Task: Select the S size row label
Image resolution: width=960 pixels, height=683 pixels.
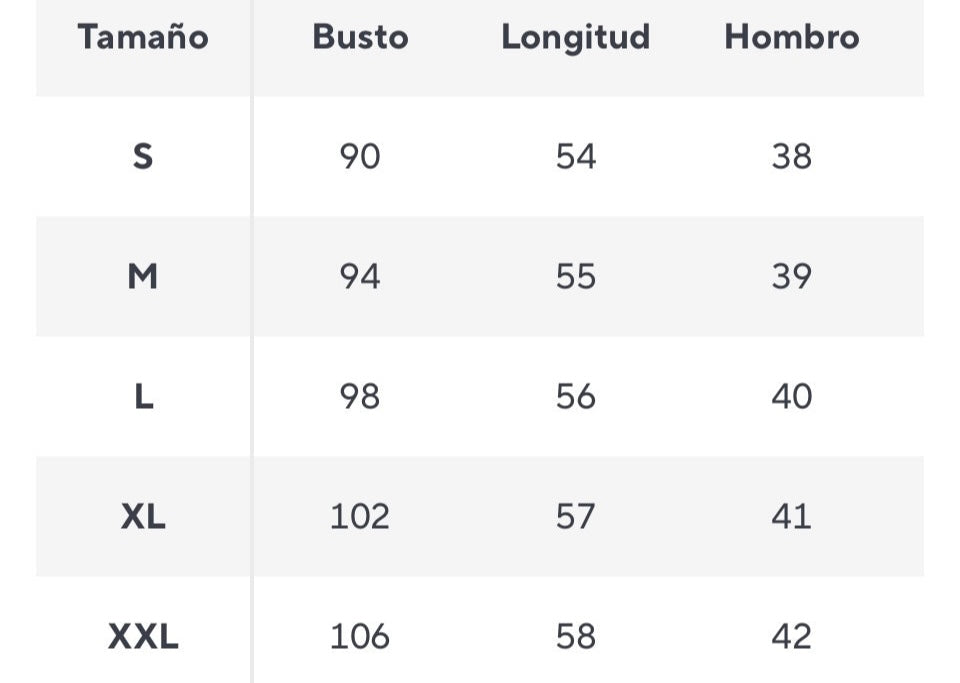Action: [143, 156]
